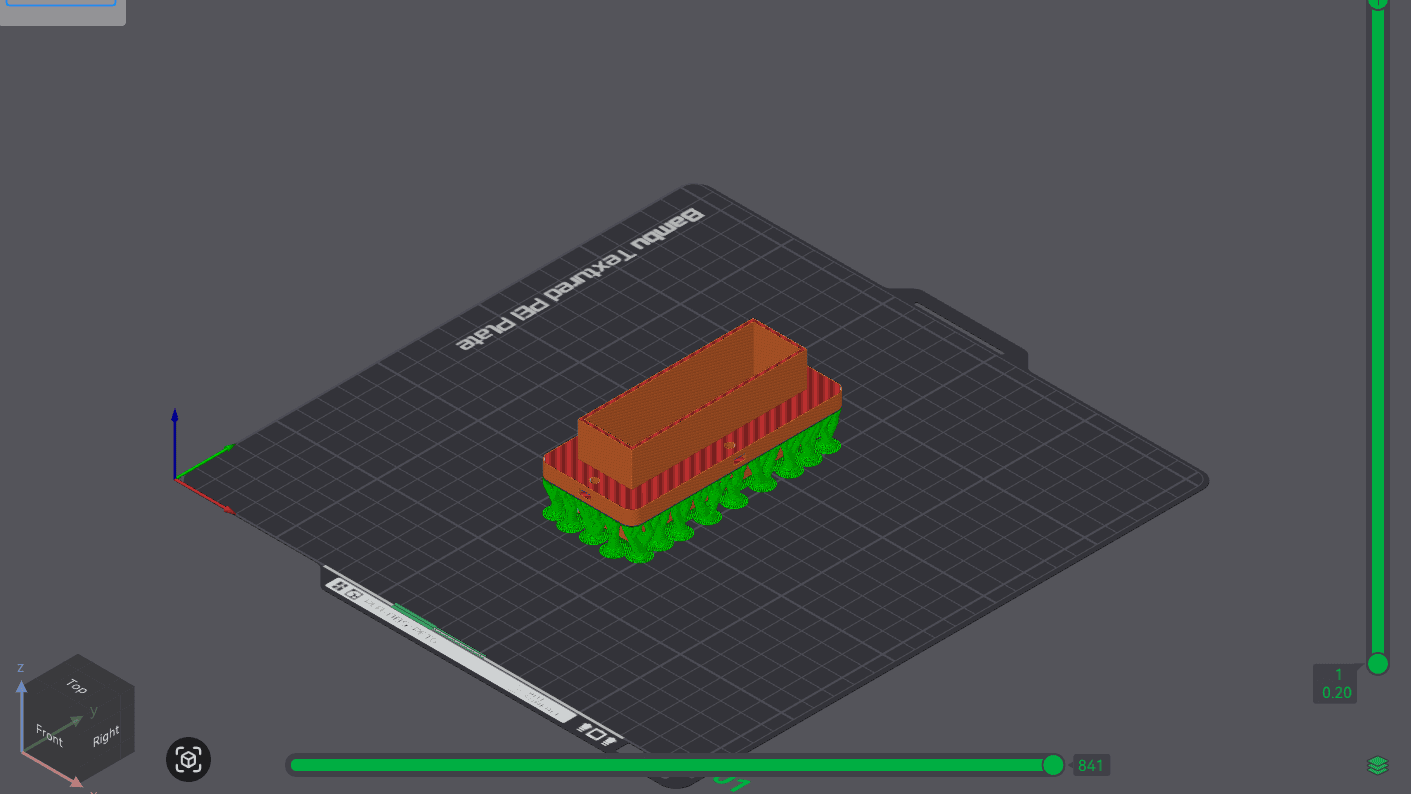Click the 841 move count badge
Screen dimensions: 1411x794
pyautogui.click(x=1091, y=765)
